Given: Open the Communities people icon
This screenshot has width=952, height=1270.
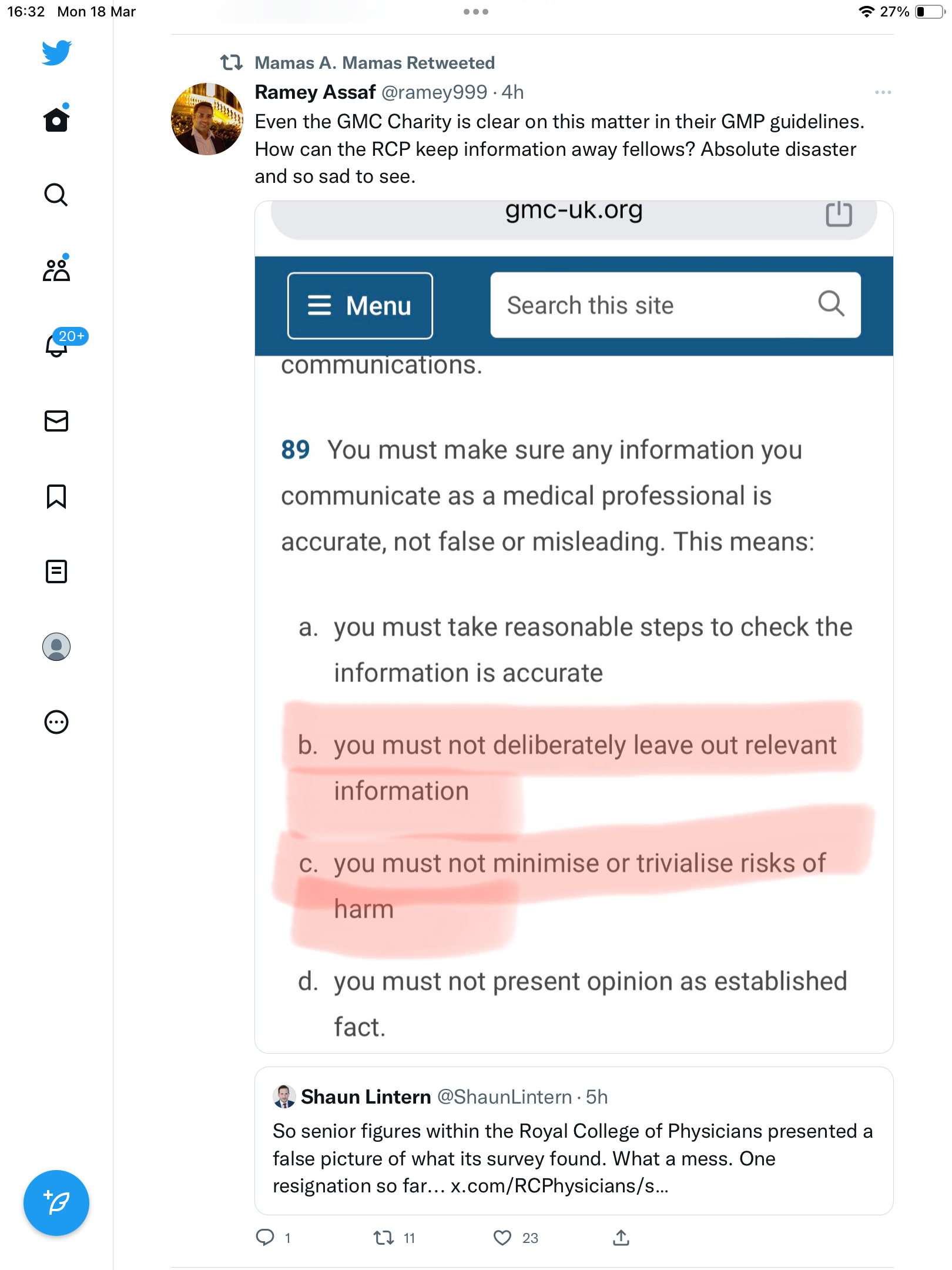Looking at the screenshot, I should tap(56, 269).
